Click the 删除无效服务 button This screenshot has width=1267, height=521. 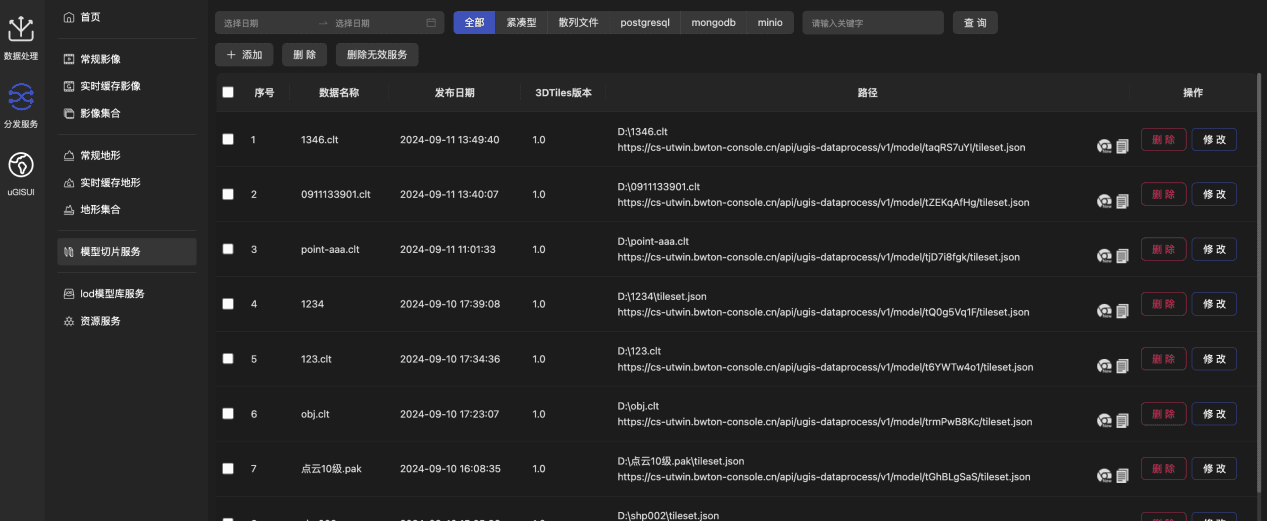pos(376,55)
